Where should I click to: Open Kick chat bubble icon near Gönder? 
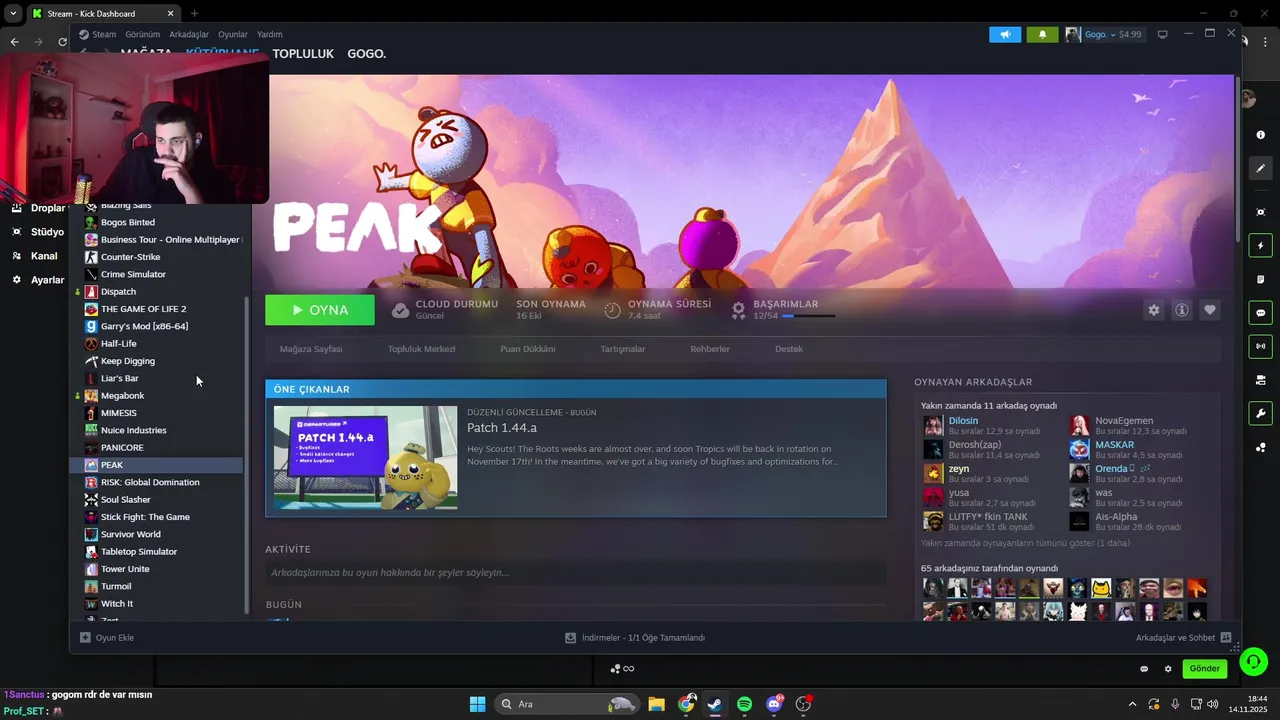1144,669
